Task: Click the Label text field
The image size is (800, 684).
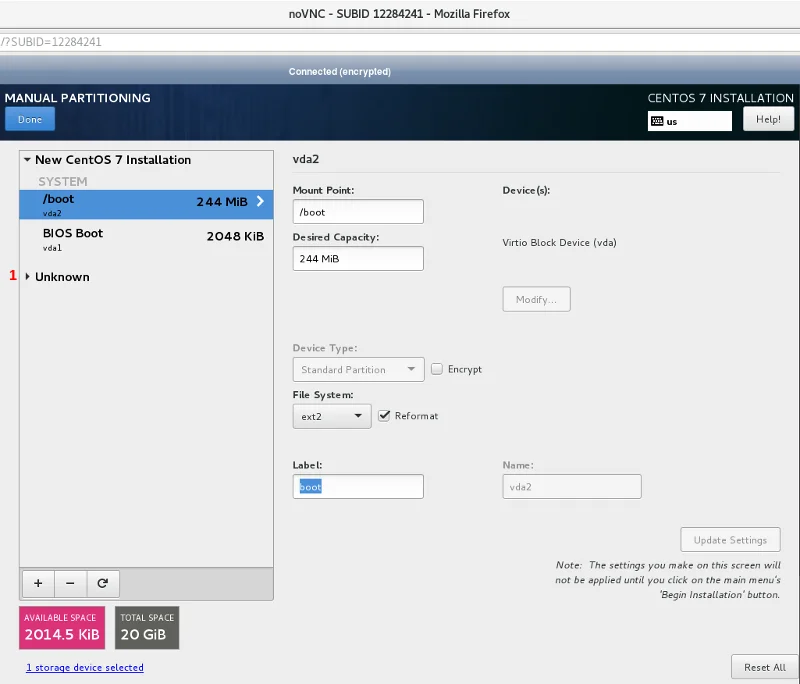Action: pos(358,487)
